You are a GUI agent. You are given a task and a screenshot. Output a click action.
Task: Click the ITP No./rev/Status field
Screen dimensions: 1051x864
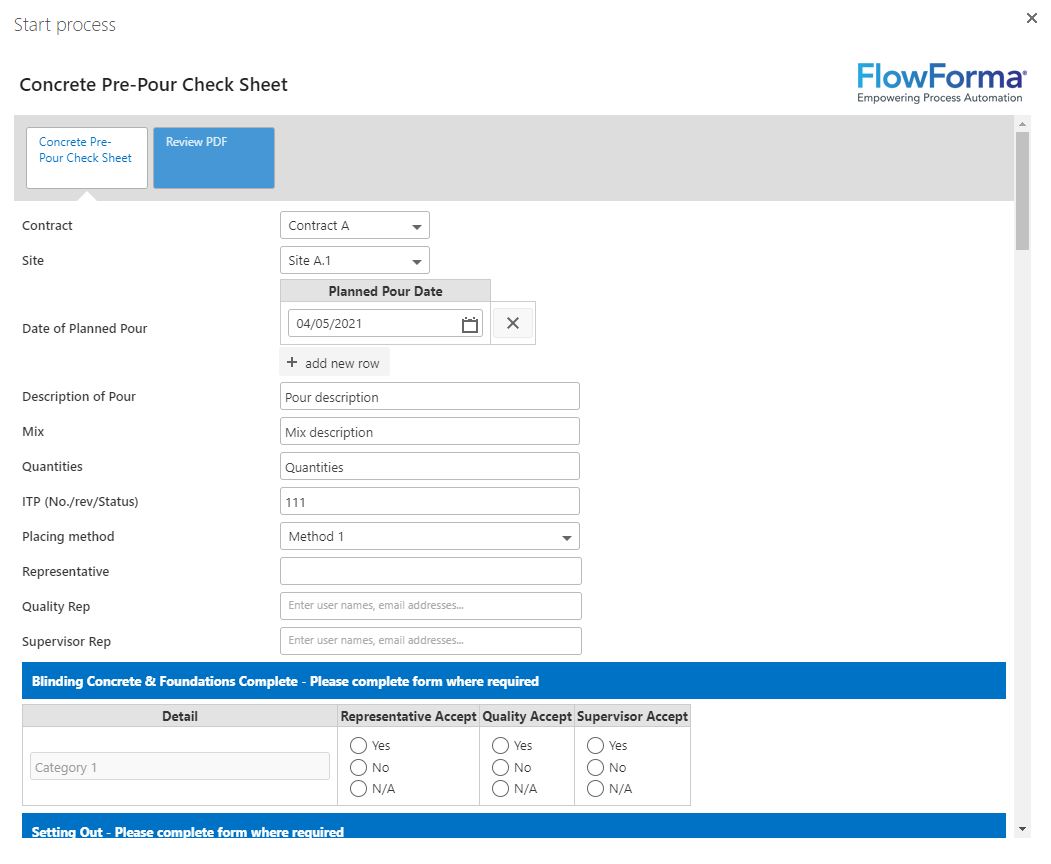[x=430, y=501]
